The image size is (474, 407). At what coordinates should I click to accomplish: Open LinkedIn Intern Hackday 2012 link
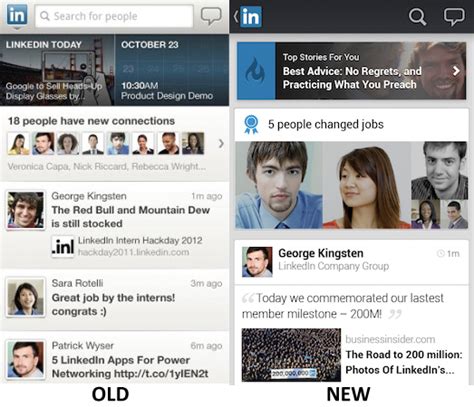tap(140, 240)
